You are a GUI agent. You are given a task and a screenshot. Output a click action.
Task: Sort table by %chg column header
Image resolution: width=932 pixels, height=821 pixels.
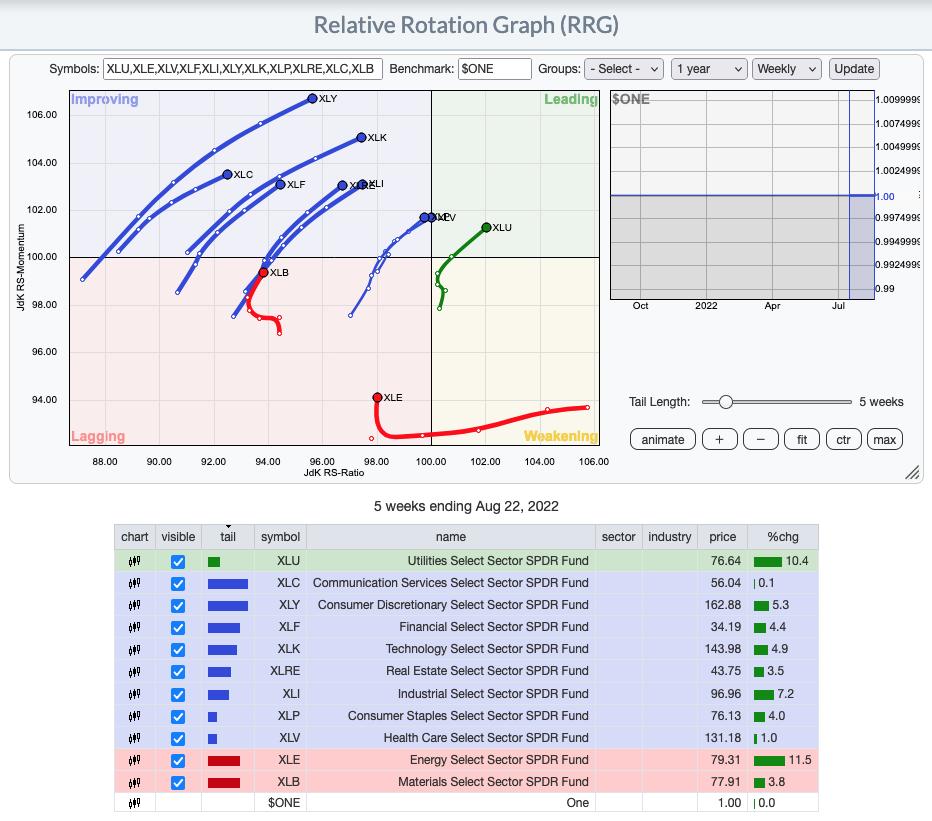[x=783, y=537]
